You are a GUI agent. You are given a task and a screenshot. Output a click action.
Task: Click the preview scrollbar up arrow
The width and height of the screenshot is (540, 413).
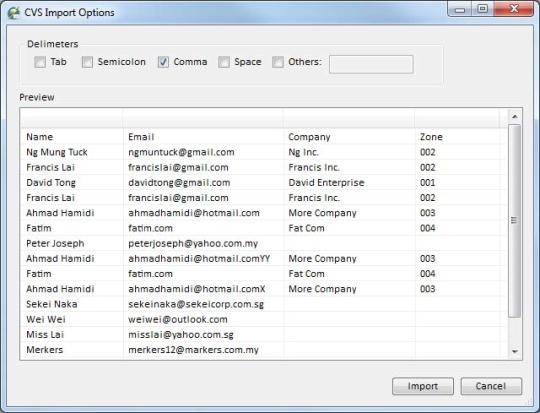pos(515,117)
